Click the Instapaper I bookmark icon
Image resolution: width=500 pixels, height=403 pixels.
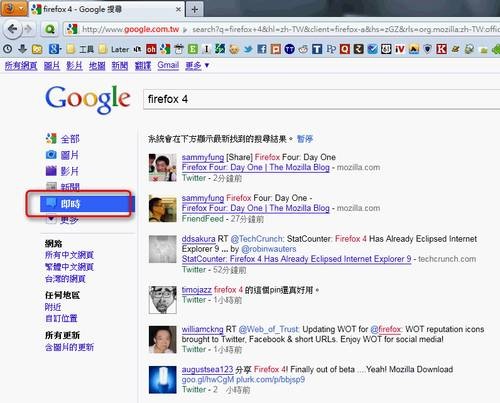(206, 50)
